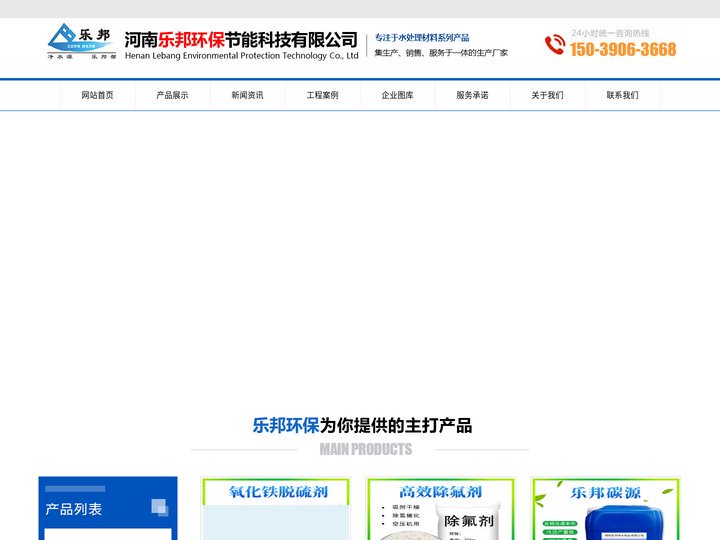720x540 pixels.
Task: Open the 服务承诺 page
Action: pos(472,95)
